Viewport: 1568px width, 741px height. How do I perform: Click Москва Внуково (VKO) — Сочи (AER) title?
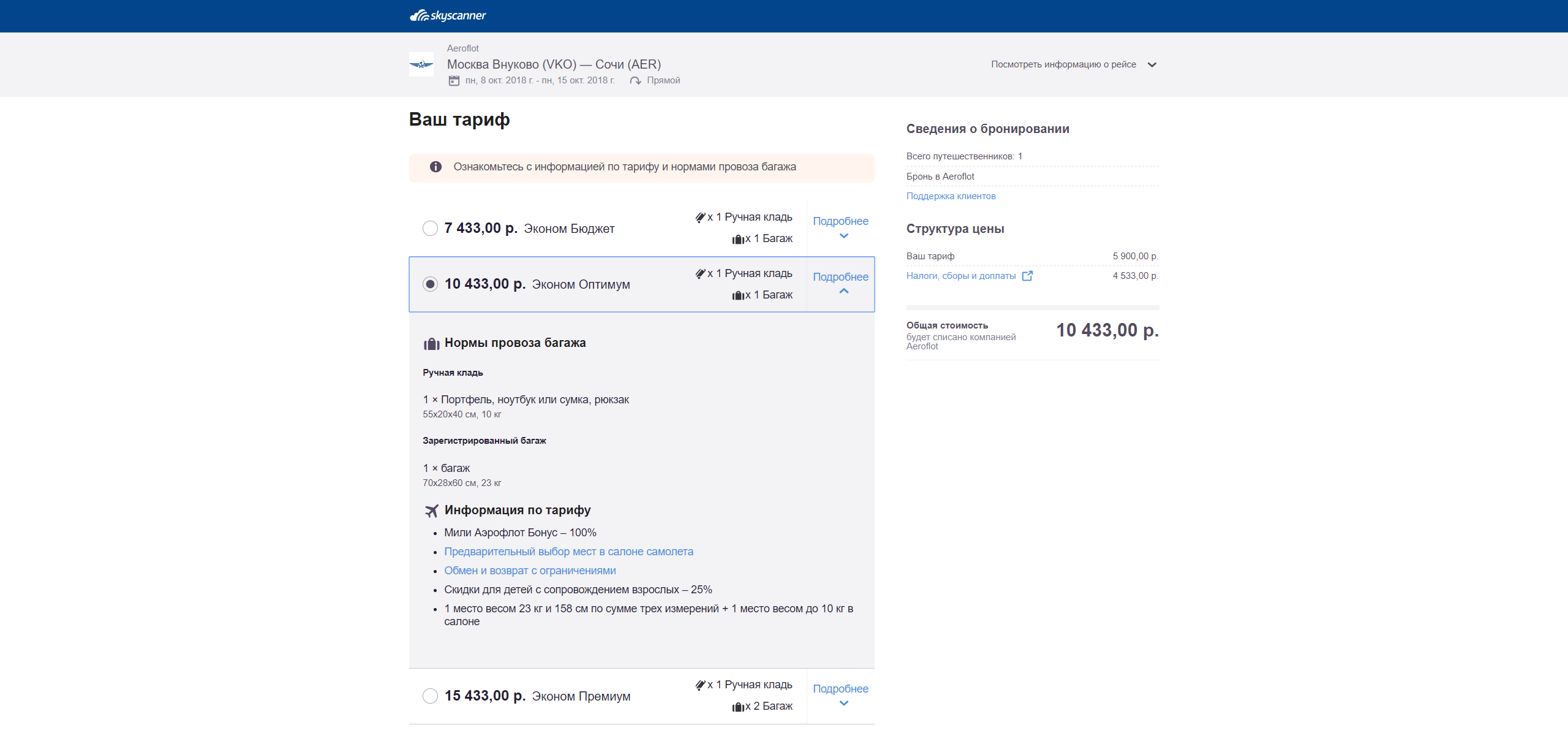tap(554, 64)
